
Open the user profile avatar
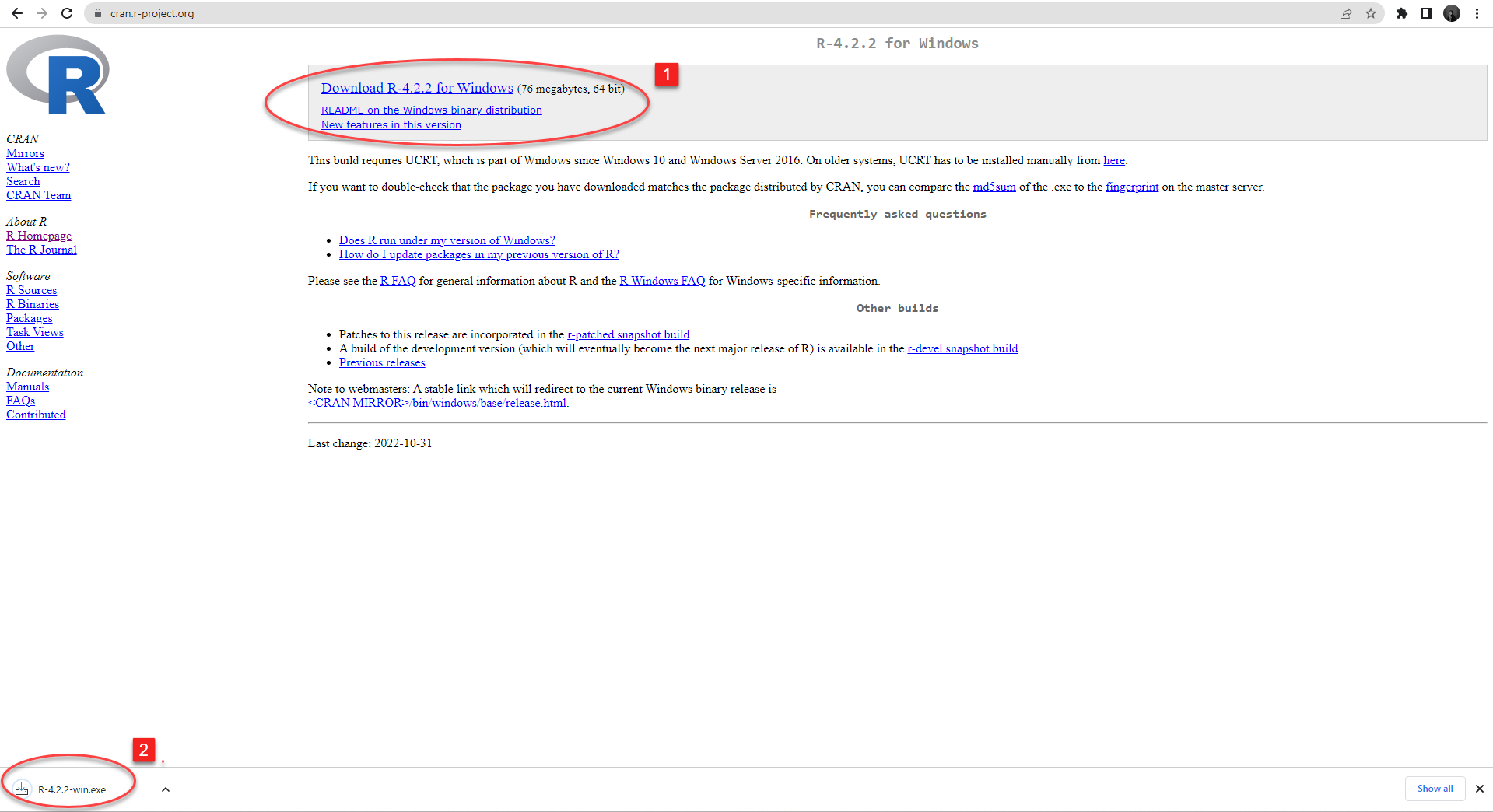pos(1452,13)
